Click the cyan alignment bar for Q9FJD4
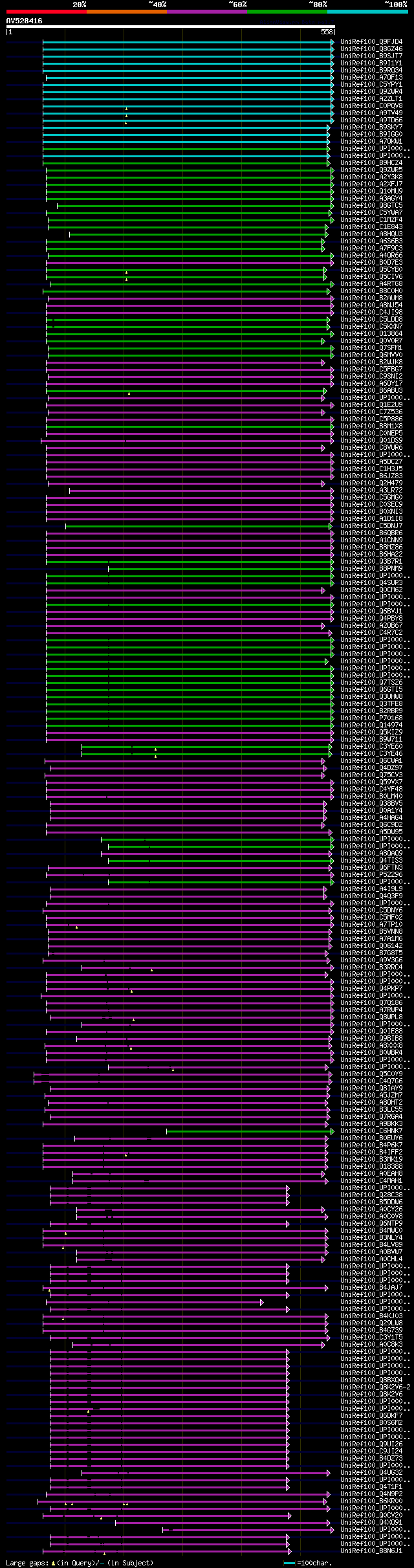 (188, 41)
